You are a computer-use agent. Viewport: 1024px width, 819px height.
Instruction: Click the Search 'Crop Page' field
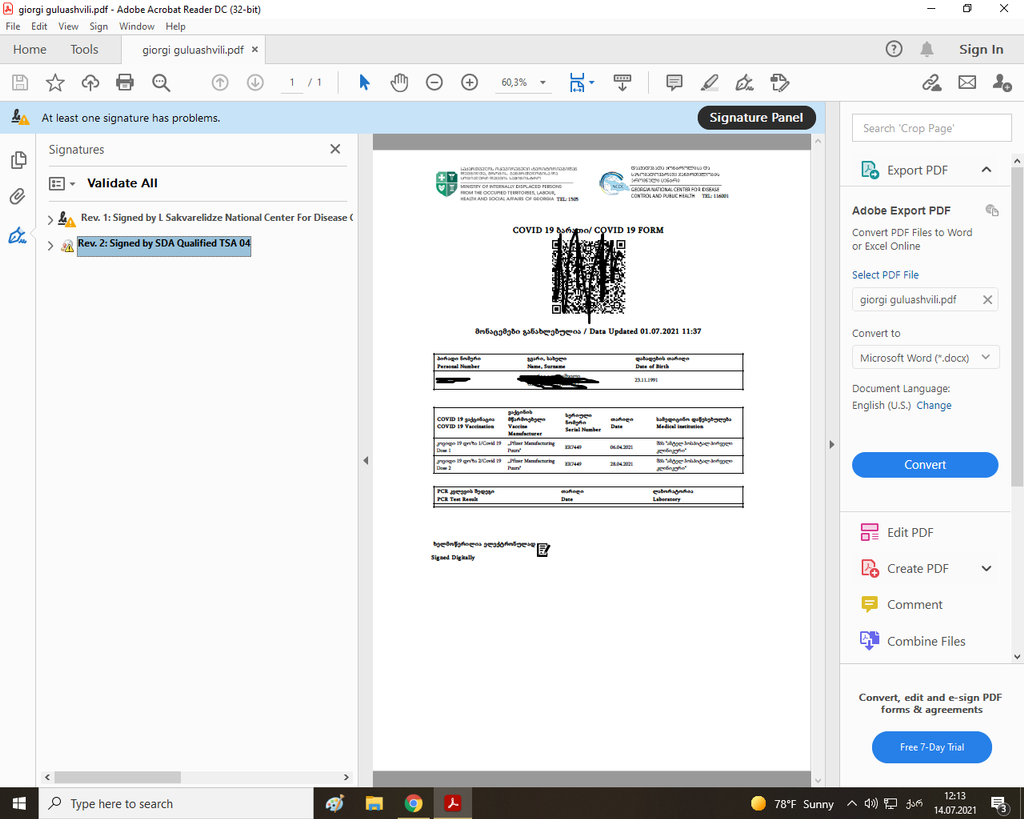point(931,128)
